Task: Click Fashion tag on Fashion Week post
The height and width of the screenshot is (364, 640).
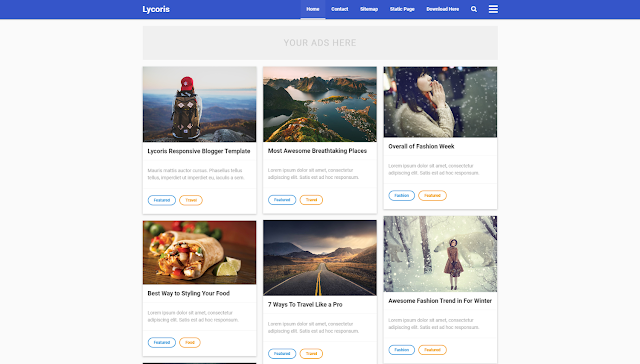Action: coord(402,195)
